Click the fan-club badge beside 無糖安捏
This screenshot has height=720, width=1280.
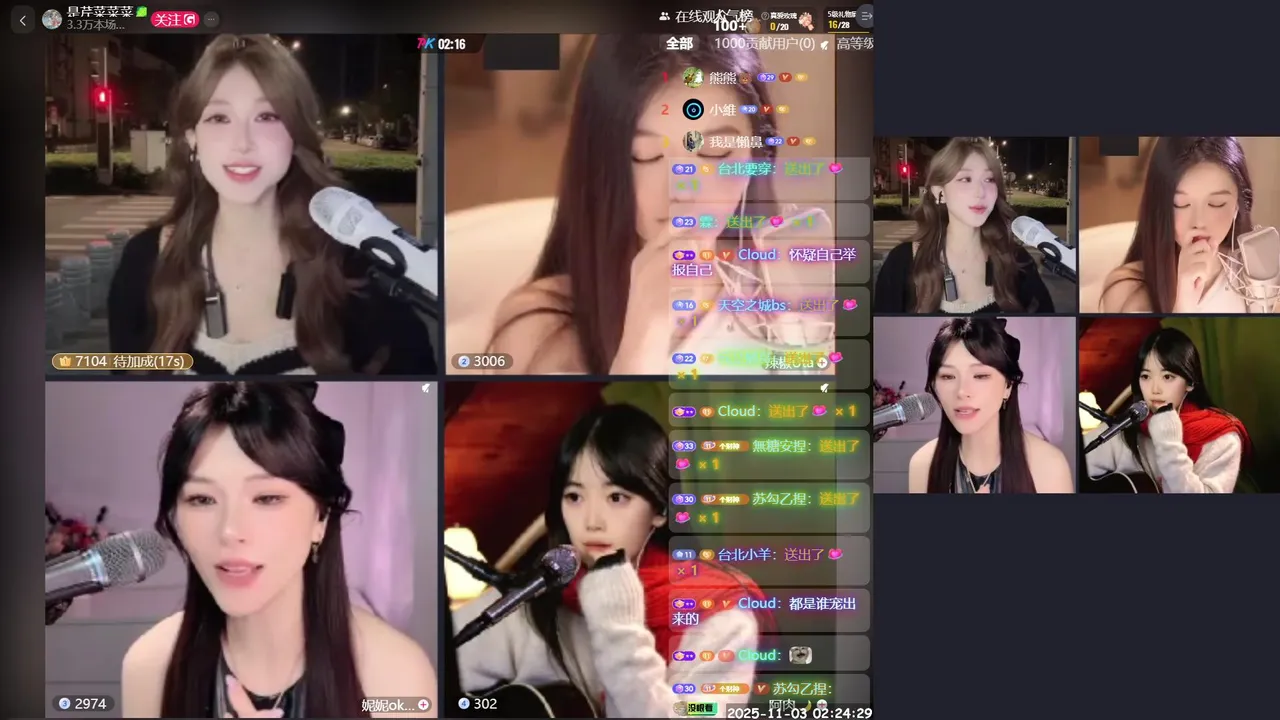pos(725,446)
